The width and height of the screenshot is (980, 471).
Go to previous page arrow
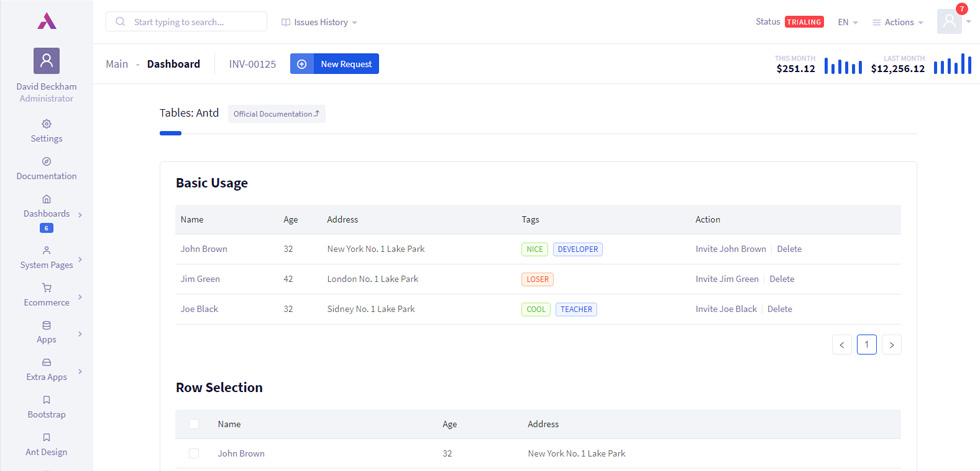point(842,345)
